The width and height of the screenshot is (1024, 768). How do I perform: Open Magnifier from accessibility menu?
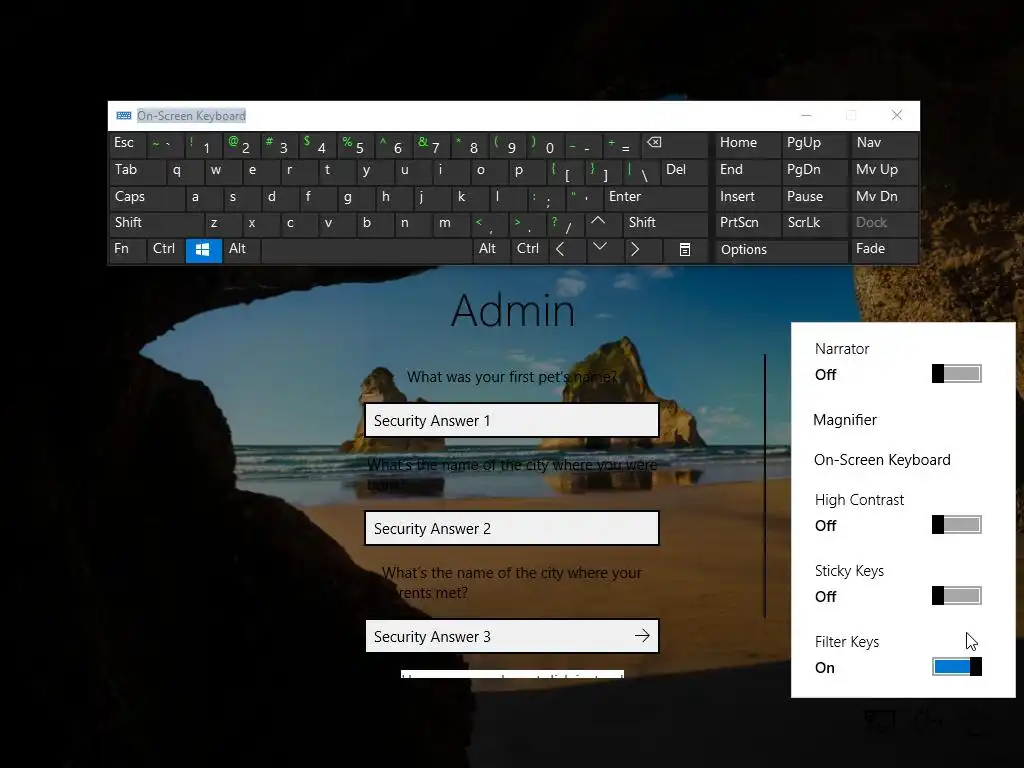[x=845, y=420]
